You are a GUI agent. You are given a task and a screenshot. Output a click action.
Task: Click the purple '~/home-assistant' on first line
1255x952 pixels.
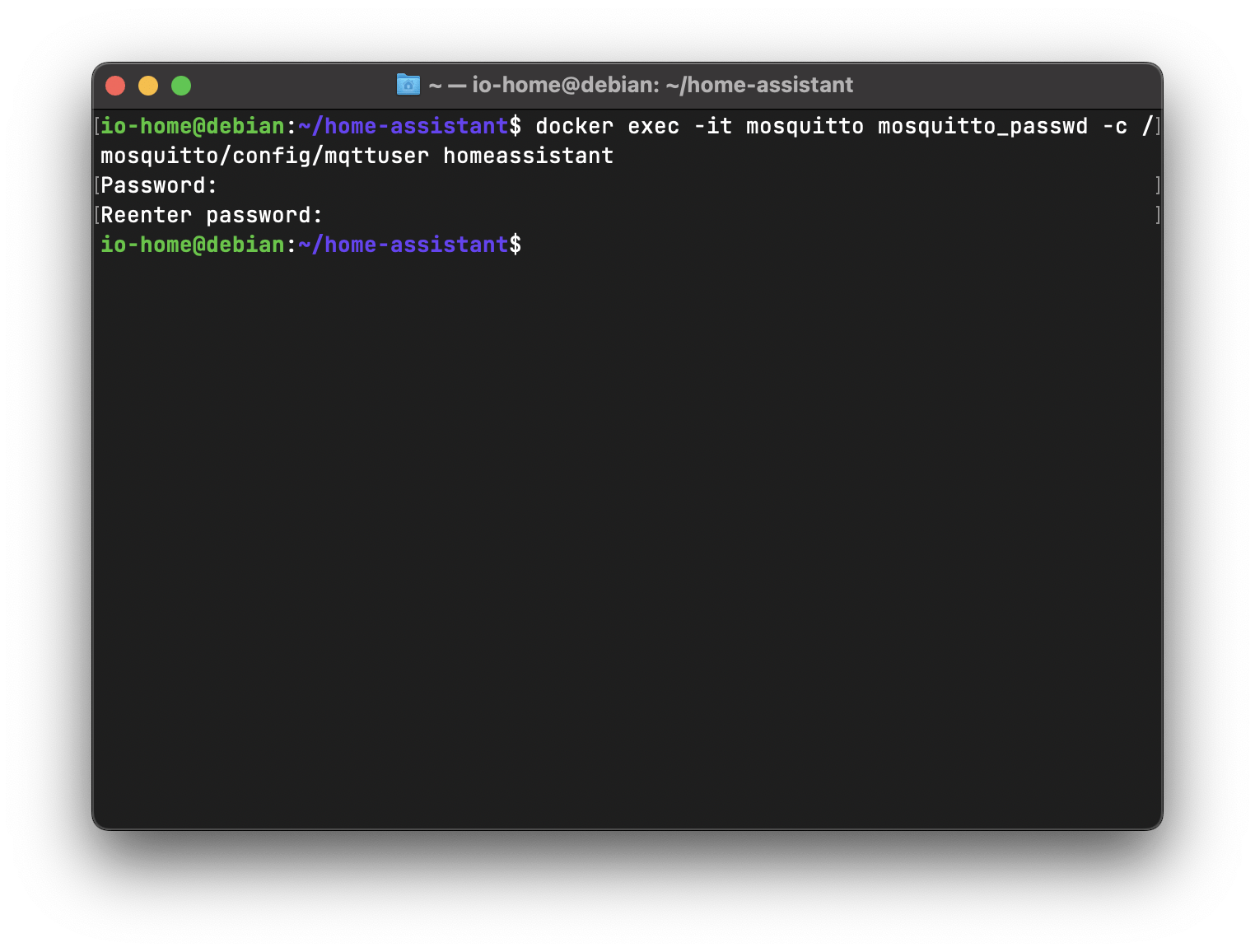(x=403, y=126)
